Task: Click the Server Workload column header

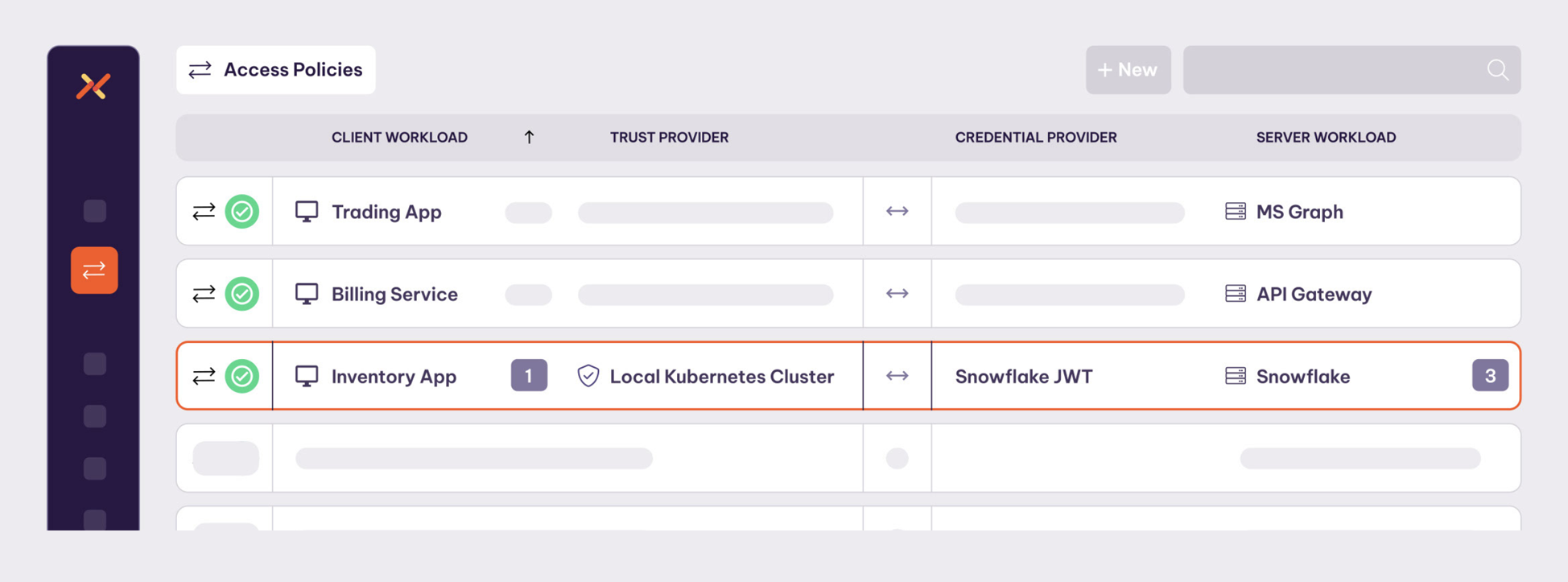Action: click(1326, 138)
